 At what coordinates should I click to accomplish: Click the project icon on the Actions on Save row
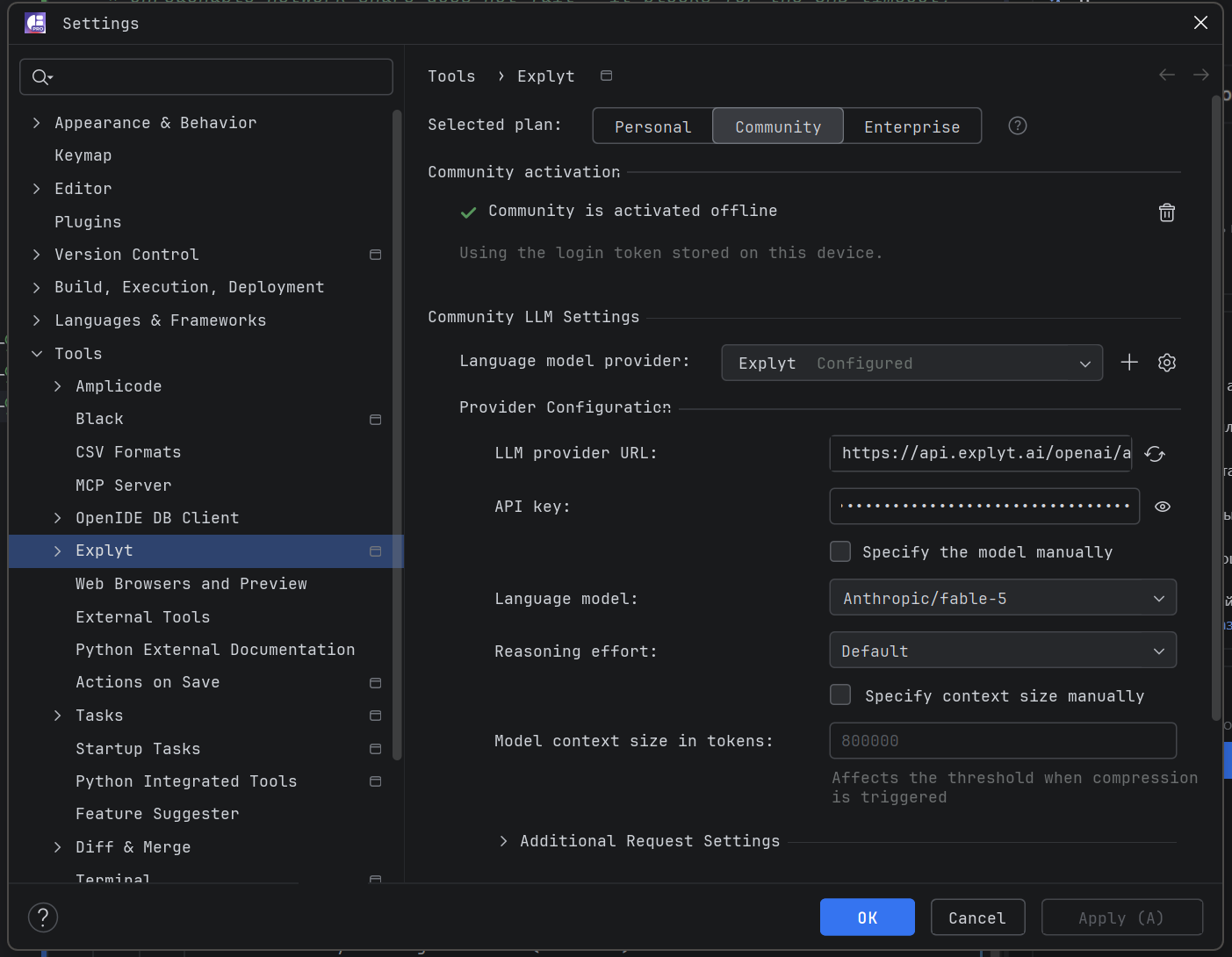pos(375,683)
